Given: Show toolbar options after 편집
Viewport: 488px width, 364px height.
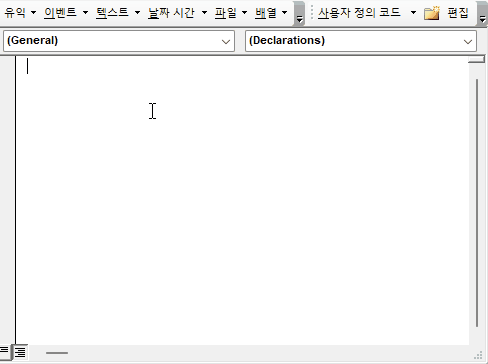Looking at the screenshot, I should 482,14.
